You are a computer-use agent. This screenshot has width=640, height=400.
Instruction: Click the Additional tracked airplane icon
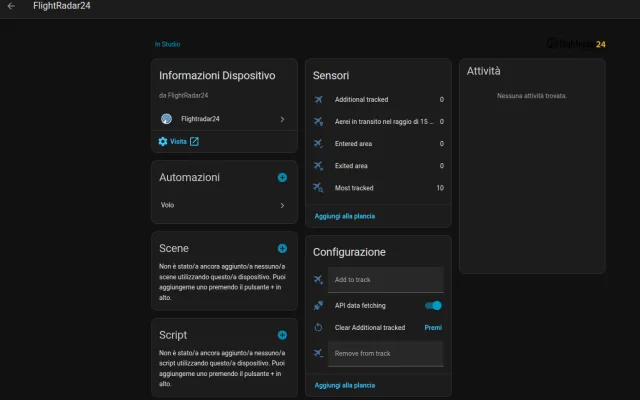318,100
